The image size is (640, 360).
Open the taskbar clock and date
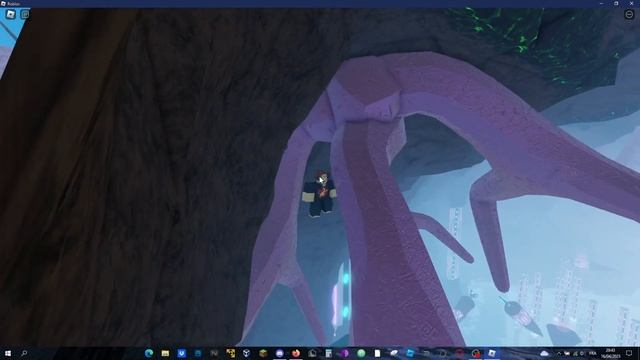[611, 353]
